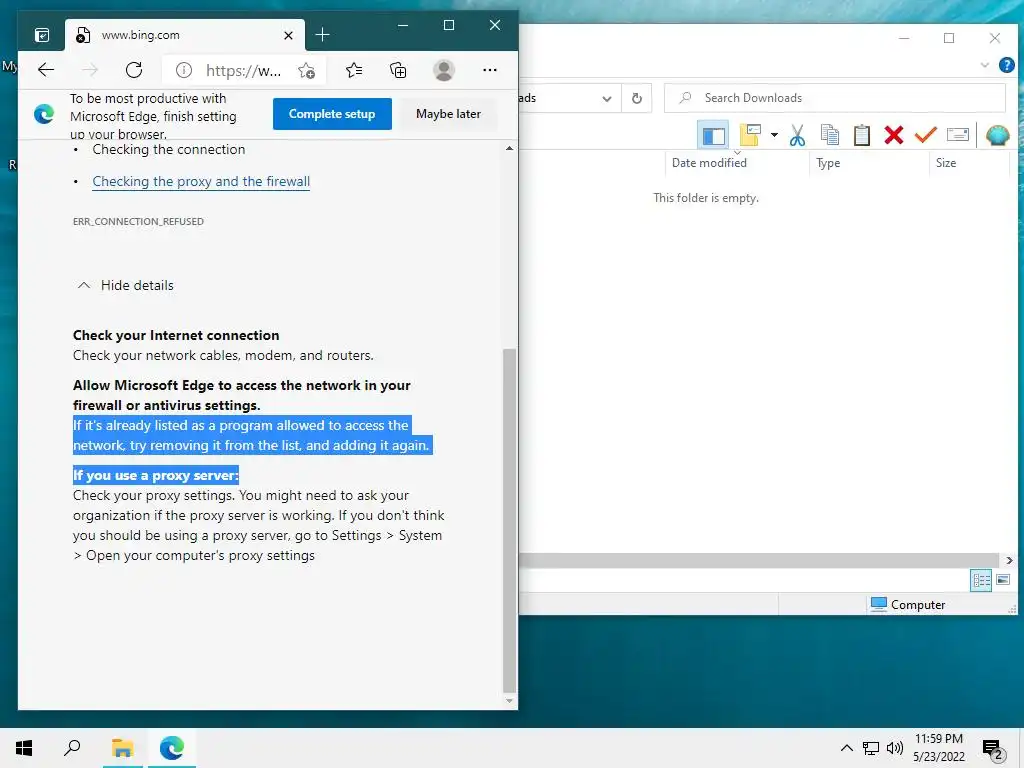Open Windows taskbar search
Image resolution: width=1024 pixels, height=768 pixels.
coord(72,748)
